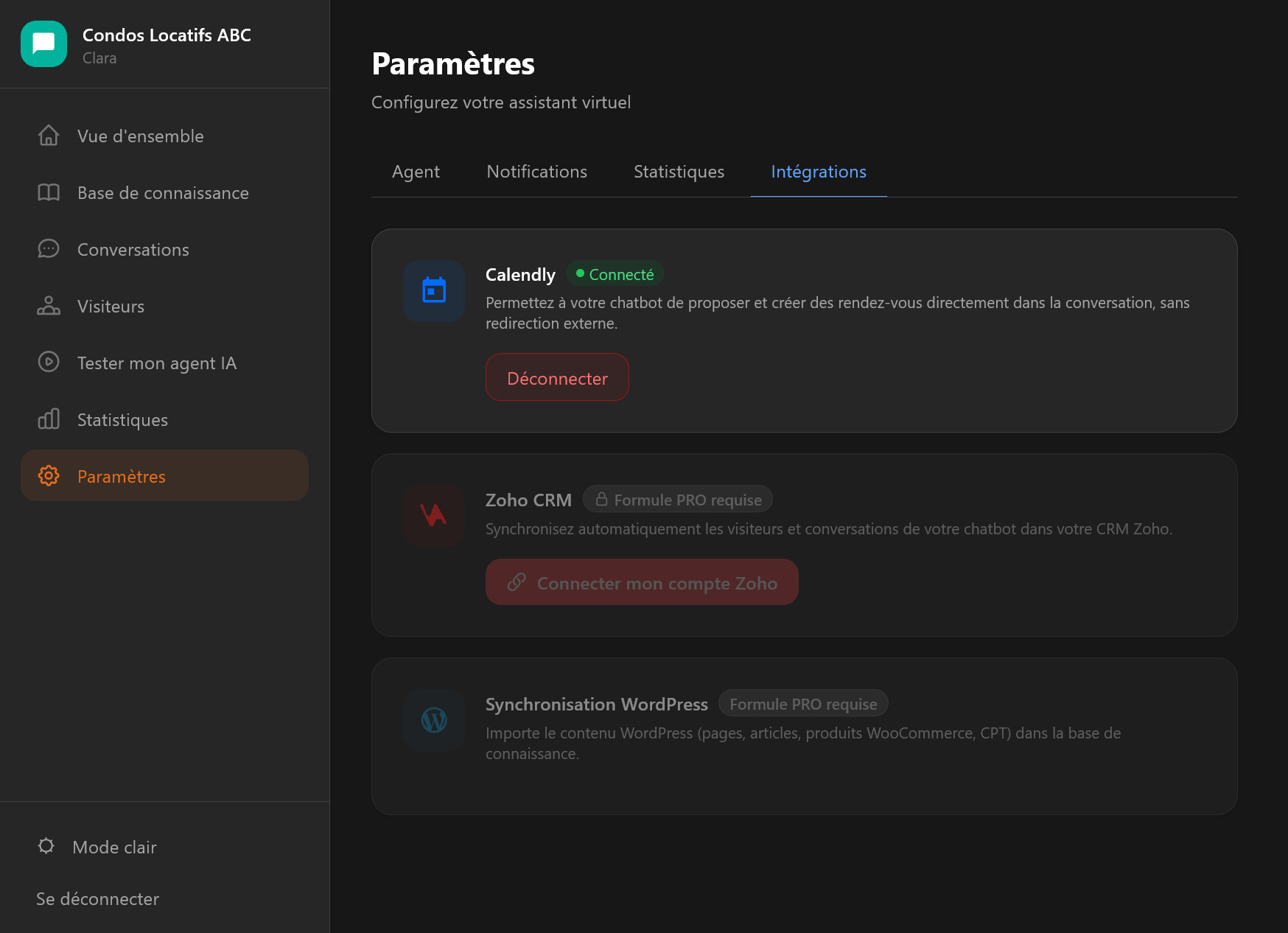Go to Conversations in sidebar
1288x933 pixels.
(x=164, y=249)
